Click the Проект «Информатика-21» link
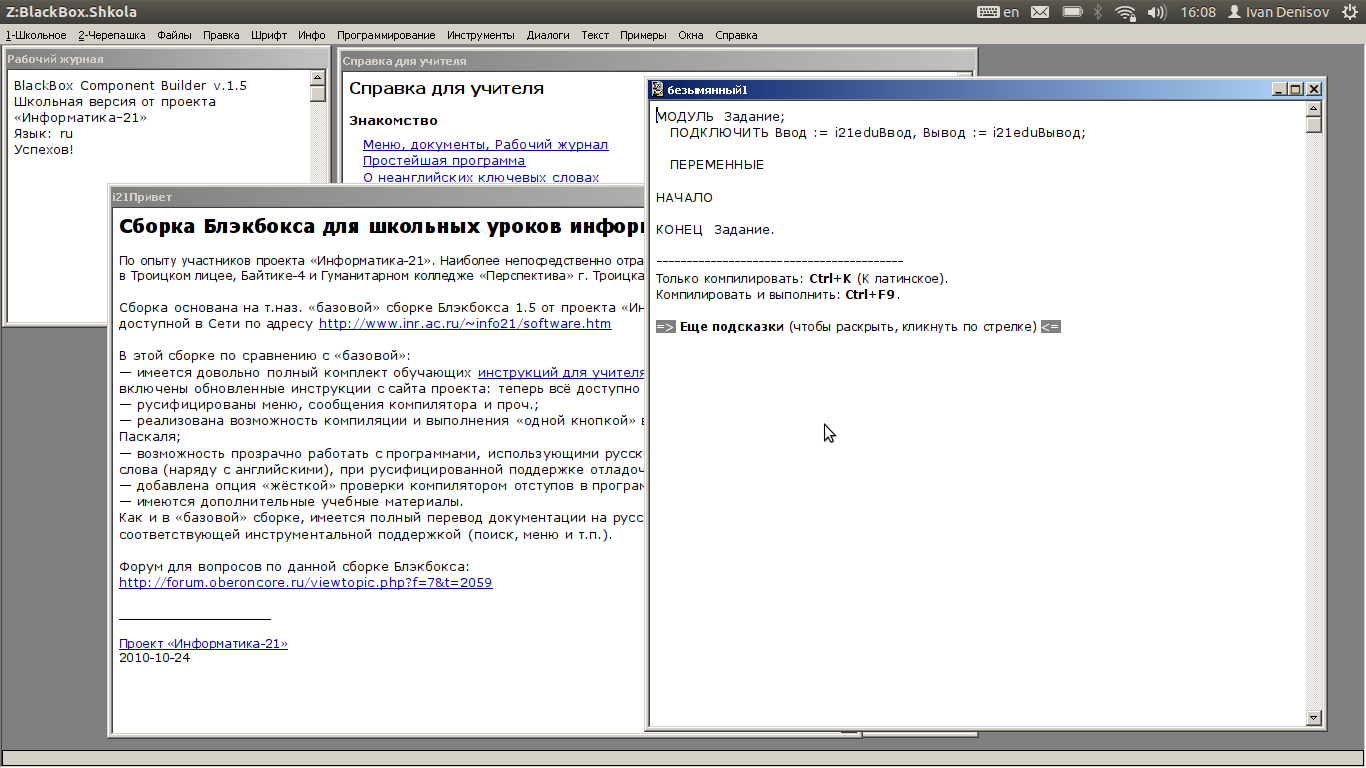 [x=203, y=644]
